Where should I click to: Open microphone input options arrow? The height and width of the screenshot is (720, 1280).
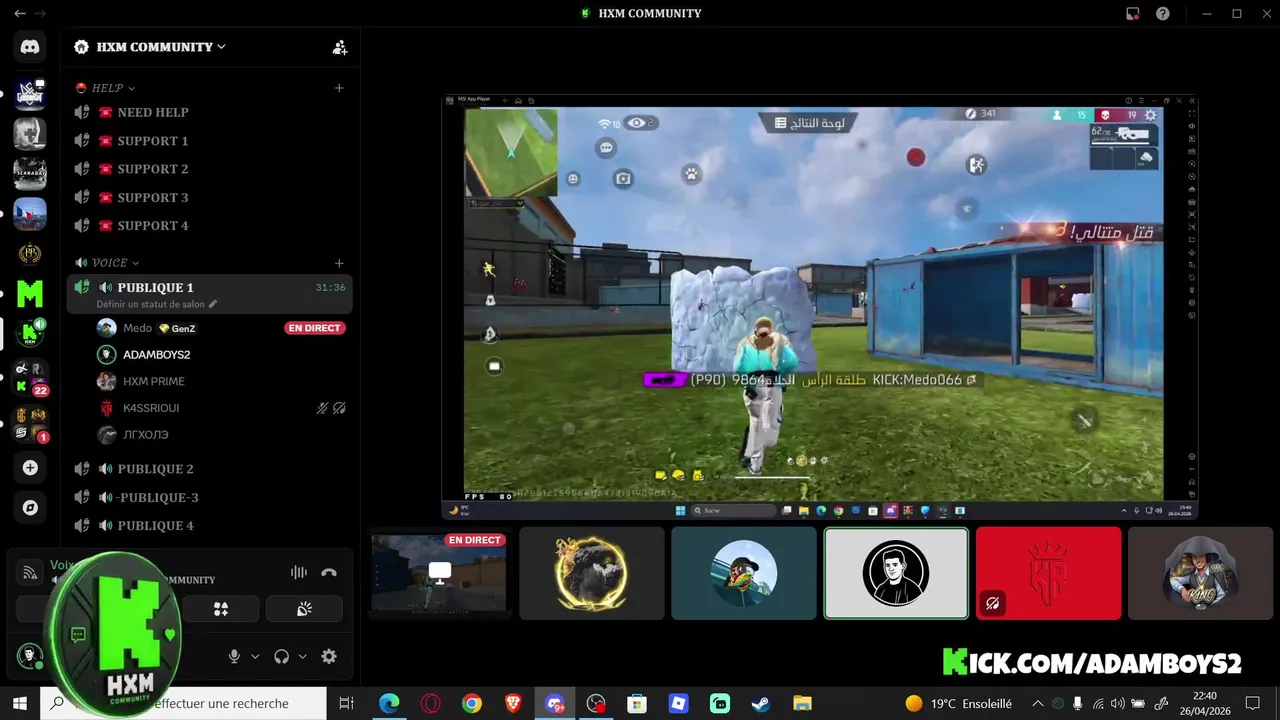click(255, 657)
